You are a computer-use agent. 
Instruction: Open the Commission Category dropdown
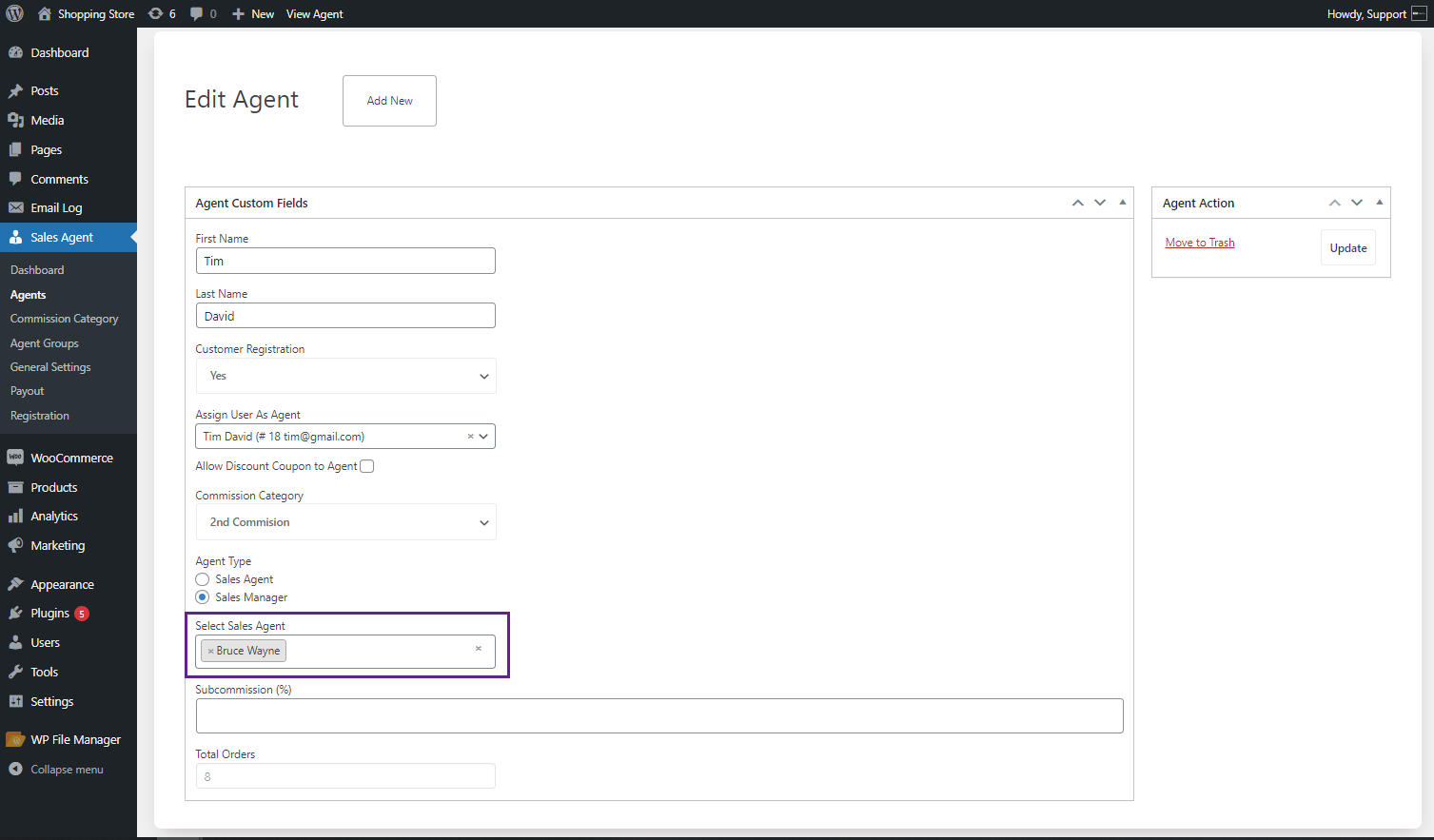tap(346, 522)
